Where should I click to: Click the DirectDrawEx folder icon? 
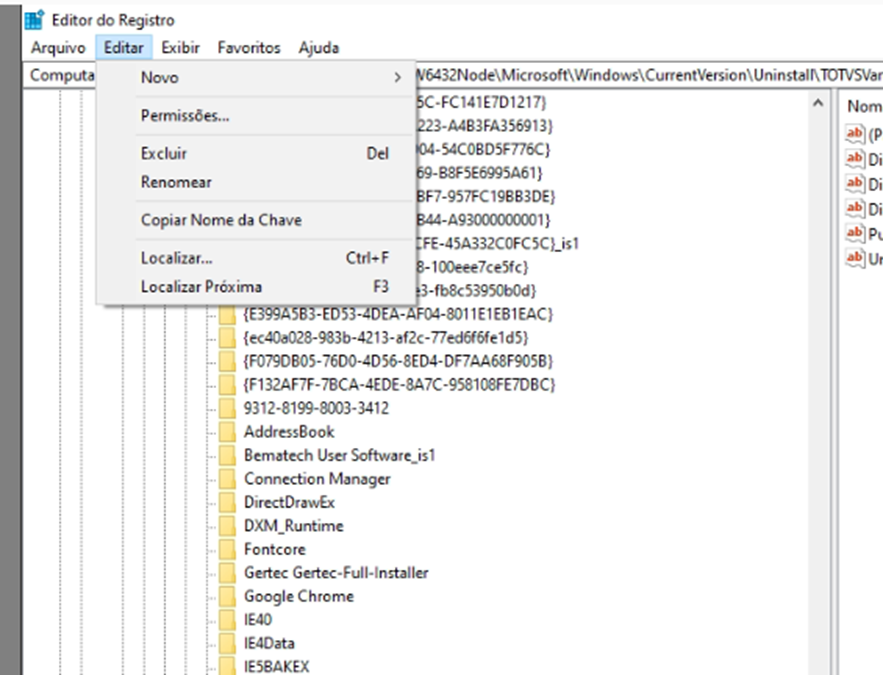pyautogui.click(x=228, y=503)
